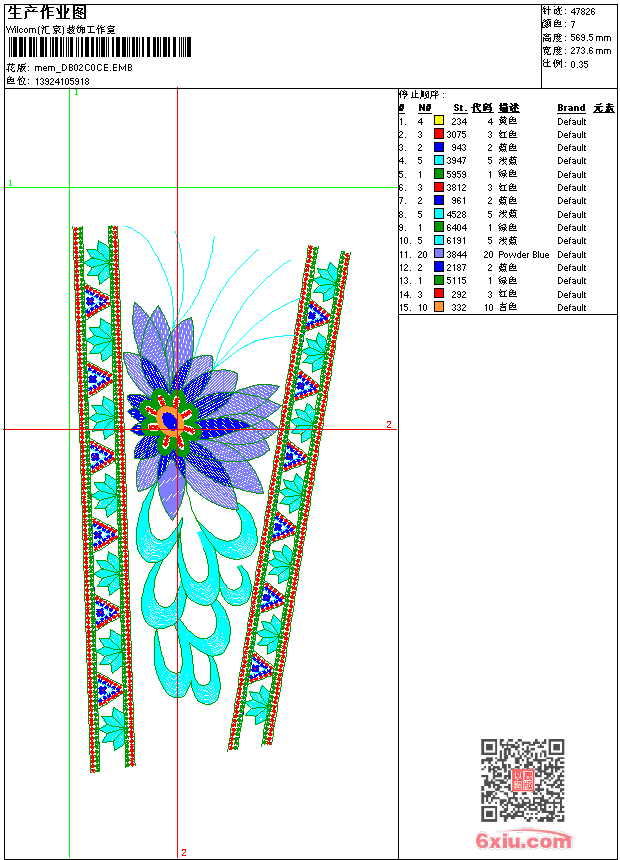Click the green marker 1 at top ruler

point(76,92)
